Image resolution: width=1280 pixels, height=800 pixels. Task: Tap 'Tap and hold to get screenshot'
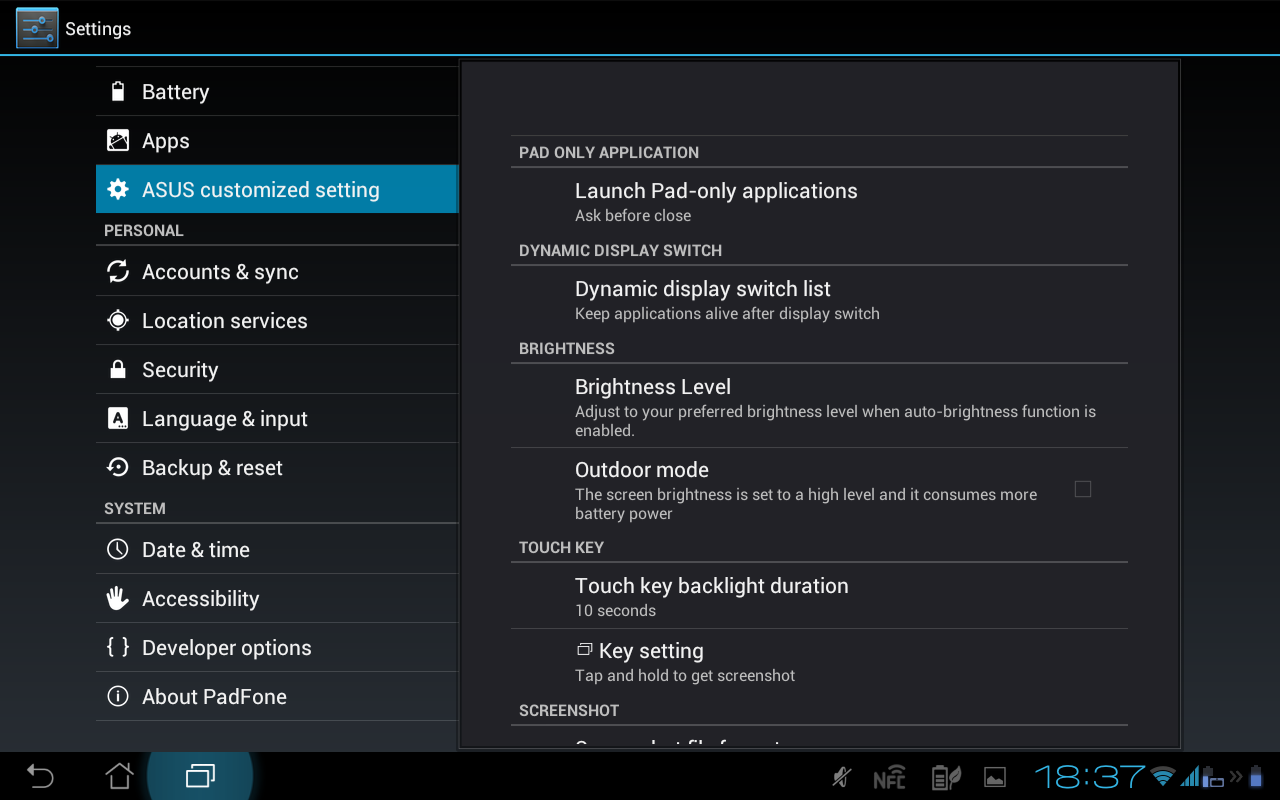[685, 676]
